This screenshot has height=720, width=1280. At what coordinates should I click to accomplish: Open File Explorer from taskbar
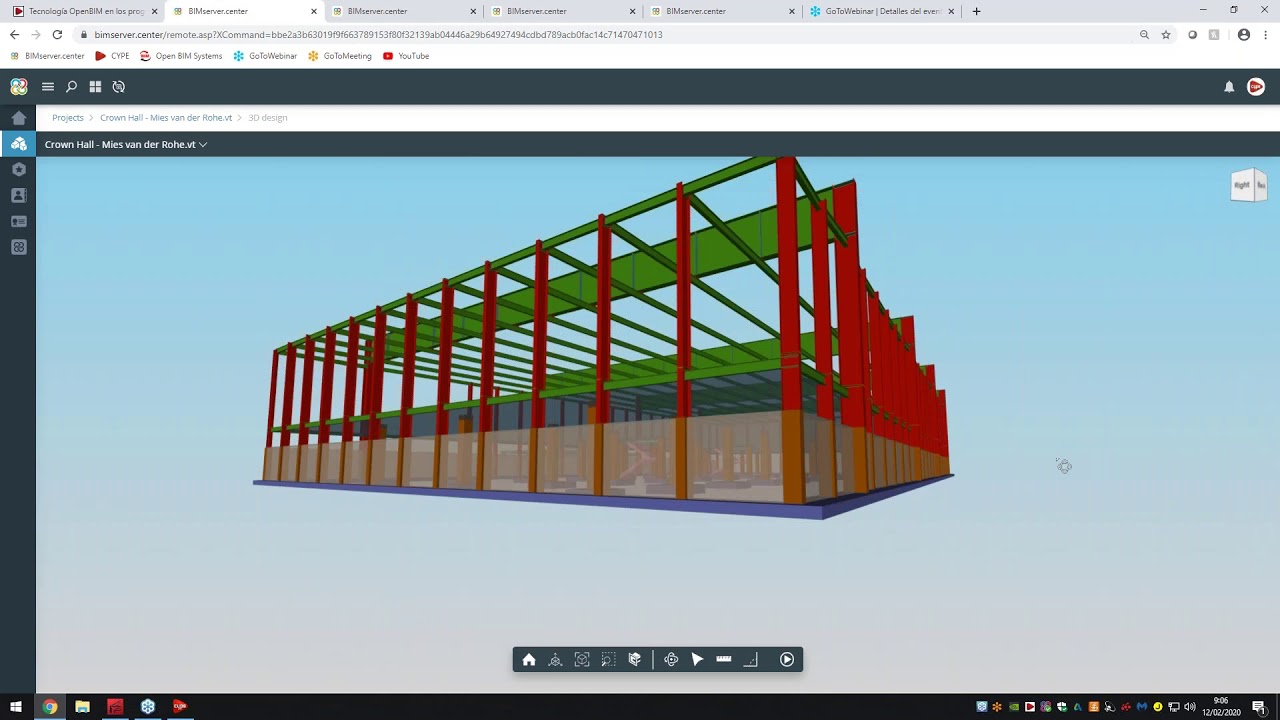(82, 707)
